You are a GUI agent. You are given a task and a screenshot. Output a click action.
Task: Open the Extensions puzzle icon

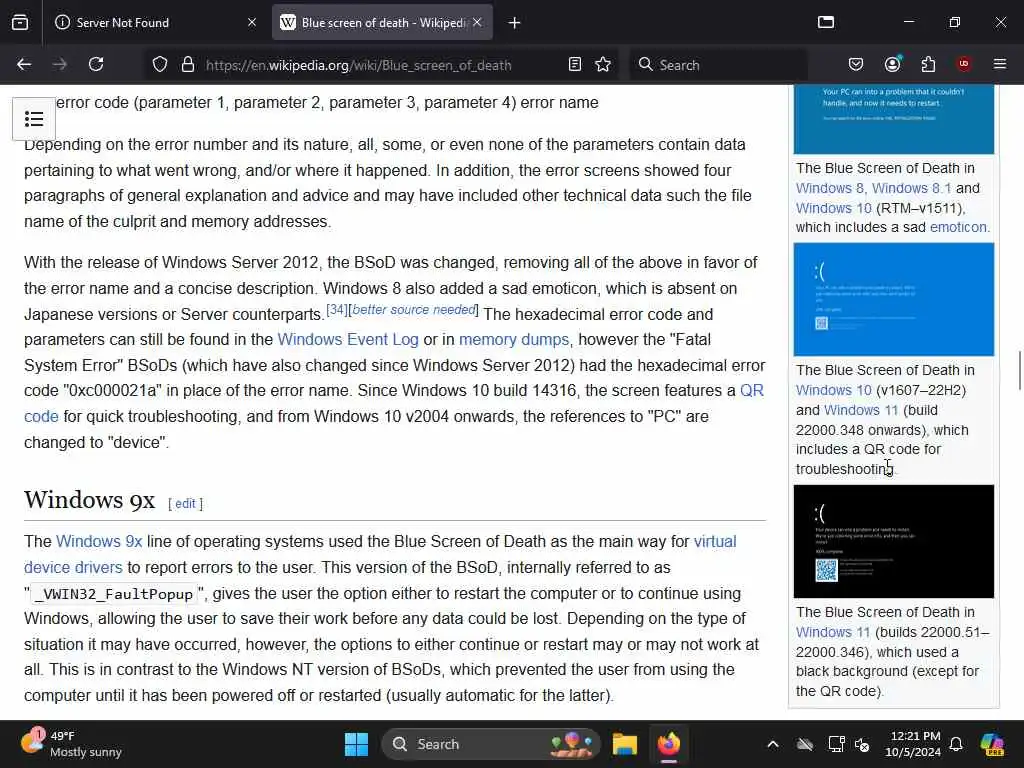928,65
